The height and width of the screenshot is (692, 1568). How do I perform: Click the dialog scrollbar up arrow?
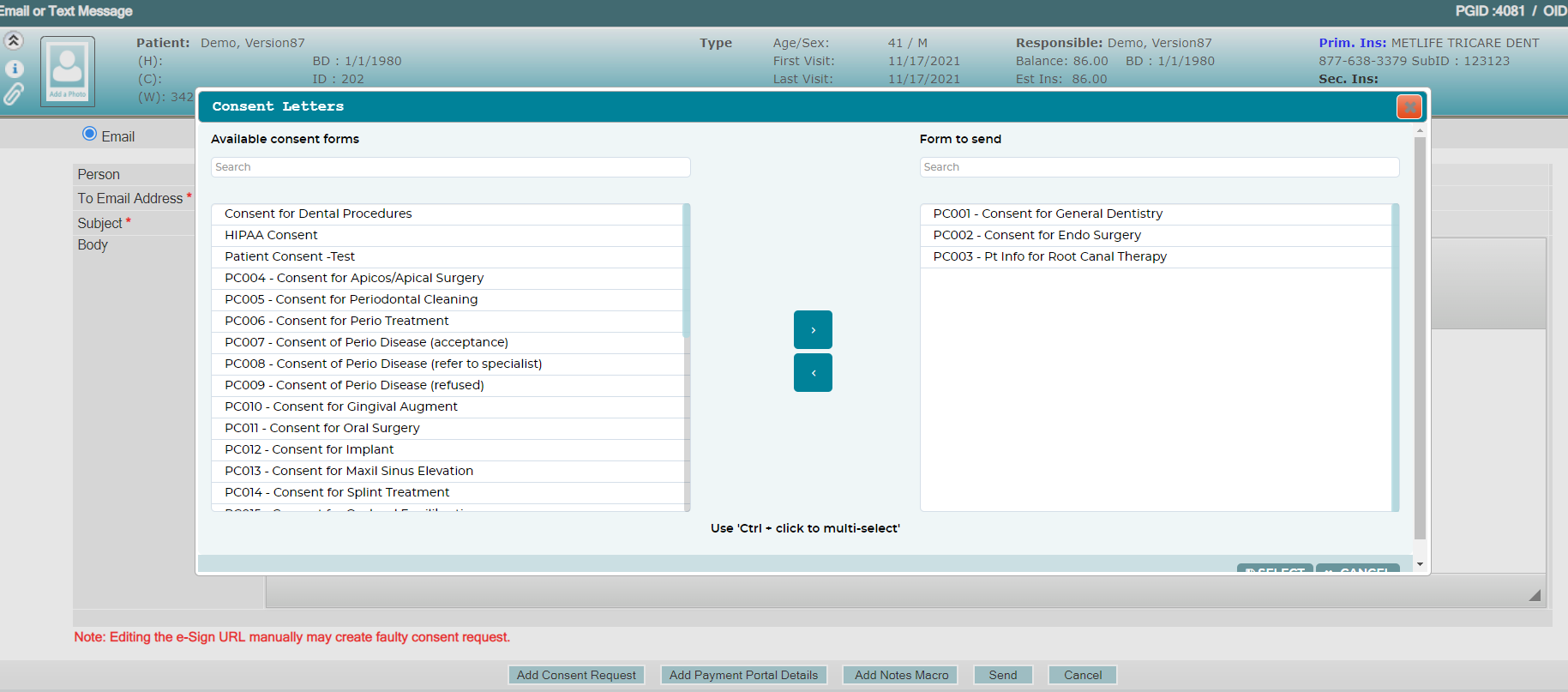click(x=1420, y=130)
